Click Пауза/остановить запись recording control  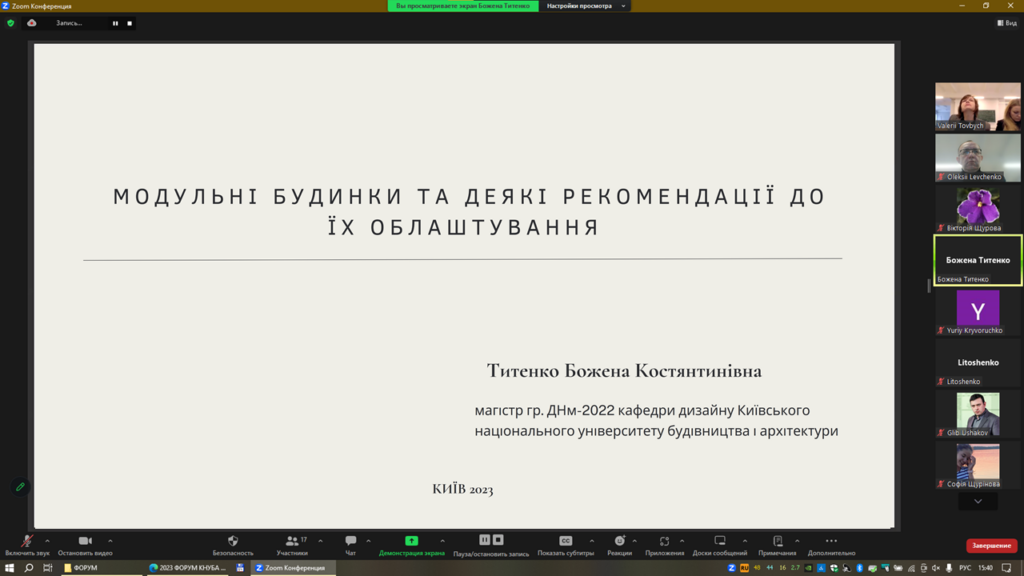[491, 541]
